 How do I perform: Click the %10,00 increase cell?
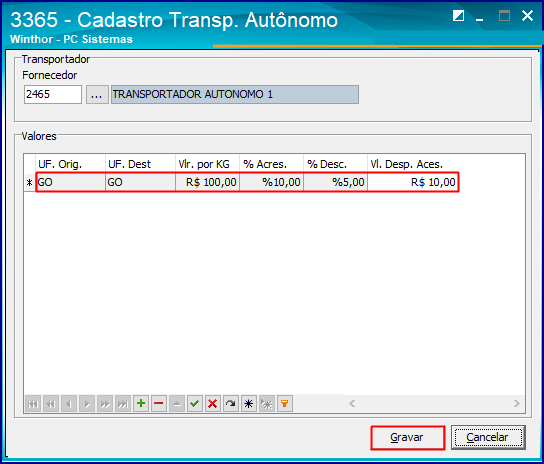(271, 182)
